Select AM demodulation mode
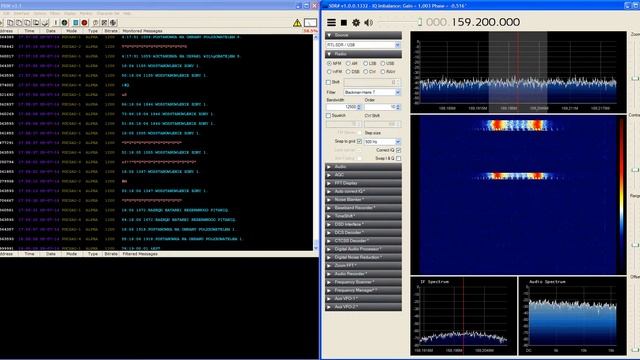Screen dimensions: 640x360 (x=352, y=64)
